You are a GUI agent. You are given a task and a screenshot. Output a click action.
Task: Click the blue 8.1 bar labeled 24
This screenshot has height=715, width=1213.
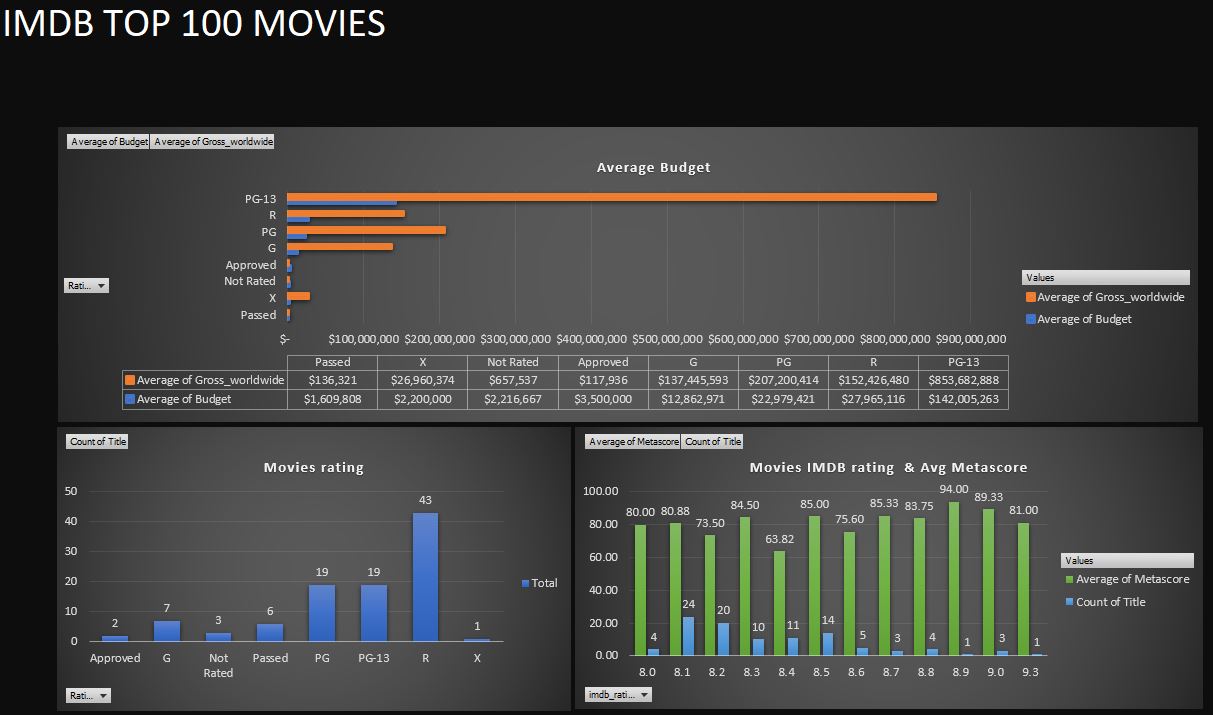click(x=688, y=636)
